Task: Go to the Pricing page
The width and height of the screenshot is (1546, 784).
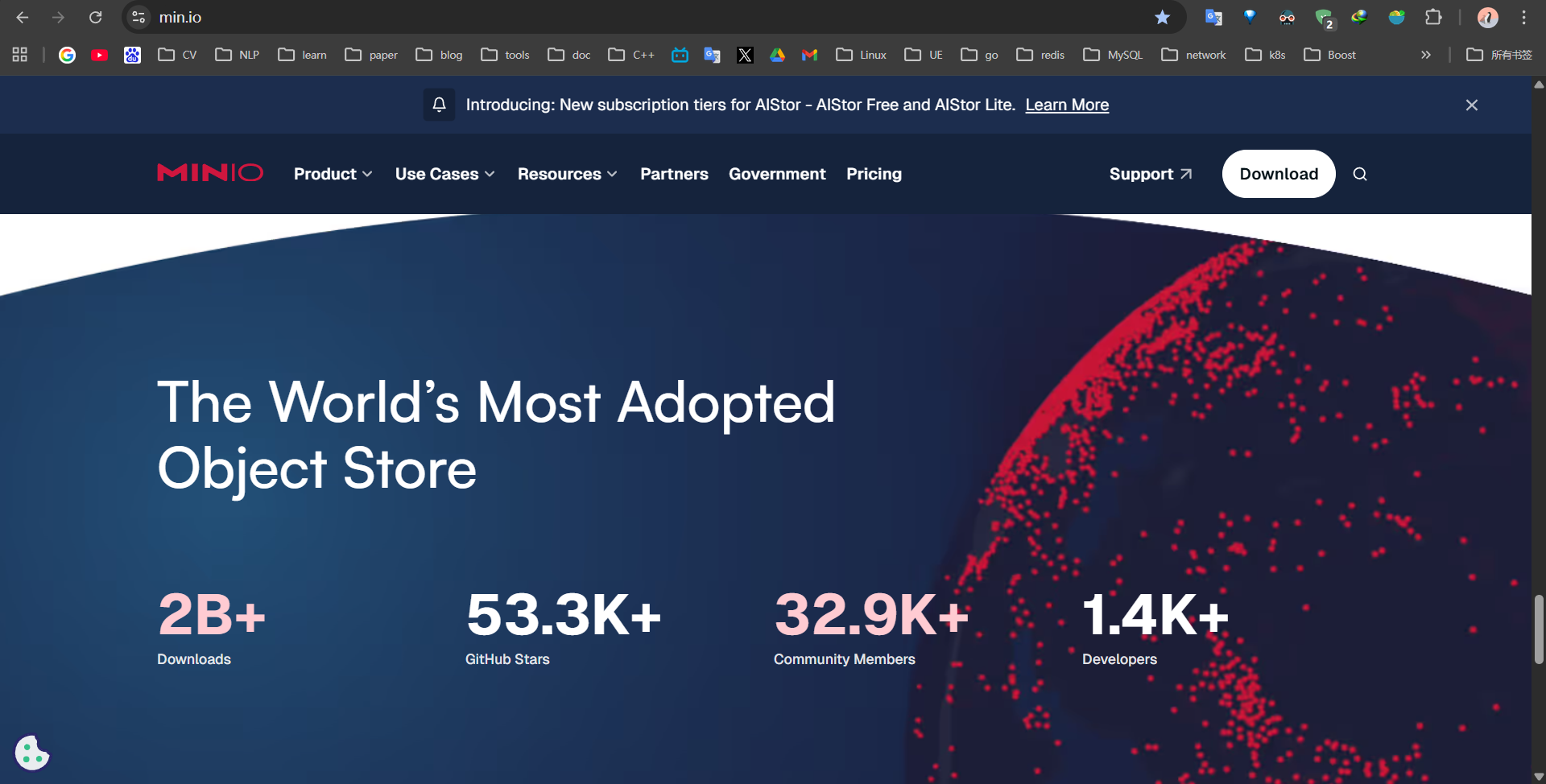Action: [x=874, y=174]
